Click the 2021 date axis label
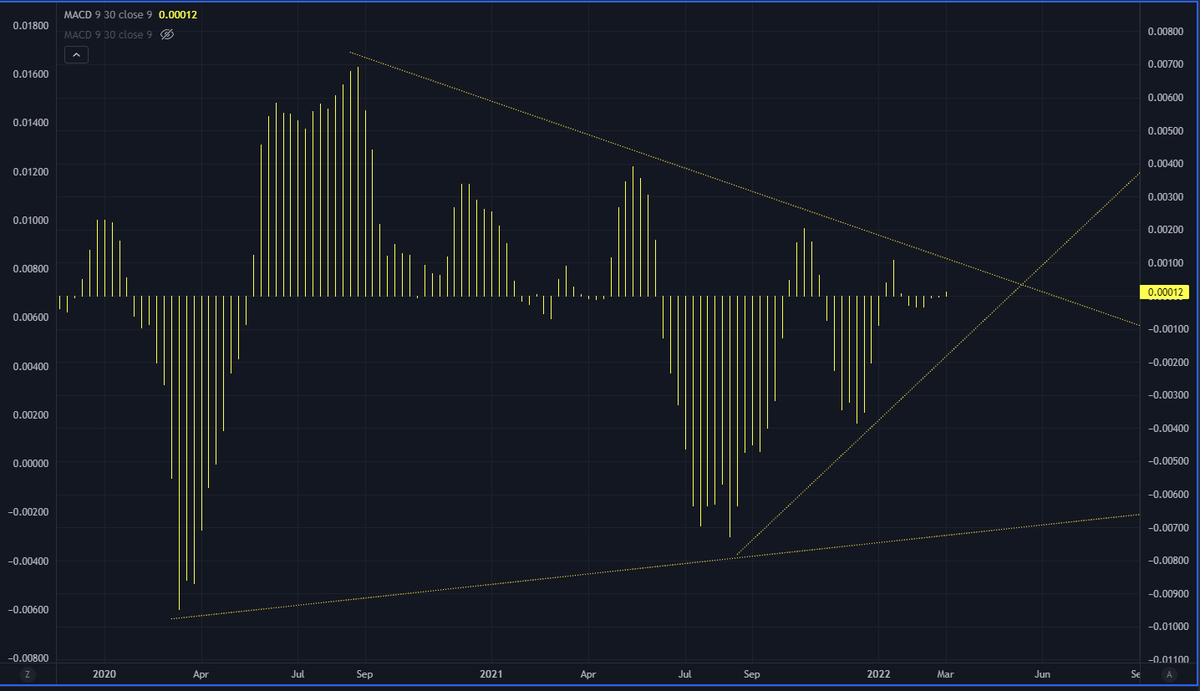Viewport: 1200px width, 691px height. coord(491,674)
